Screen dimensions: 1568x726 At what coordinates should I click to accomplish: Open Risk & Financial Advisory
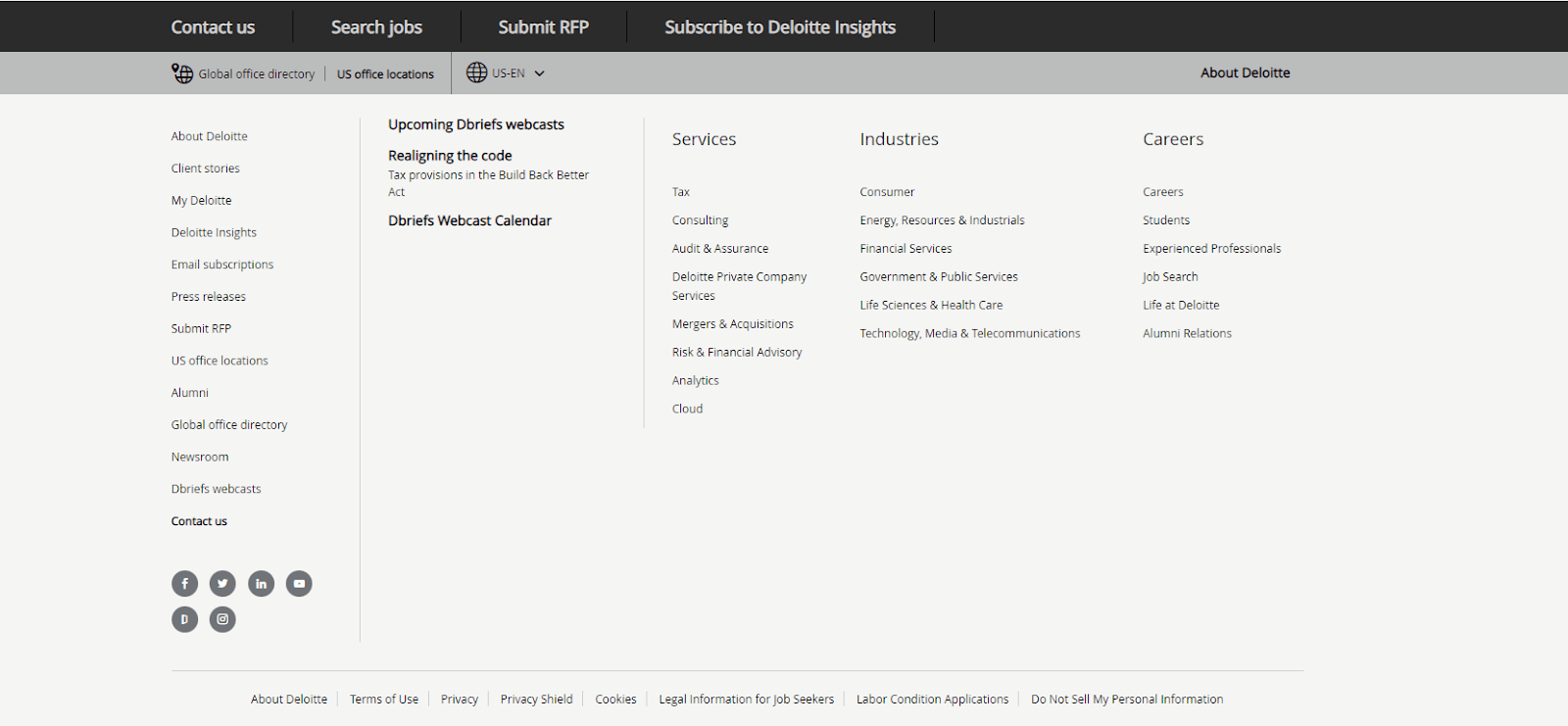click(737, 353)
